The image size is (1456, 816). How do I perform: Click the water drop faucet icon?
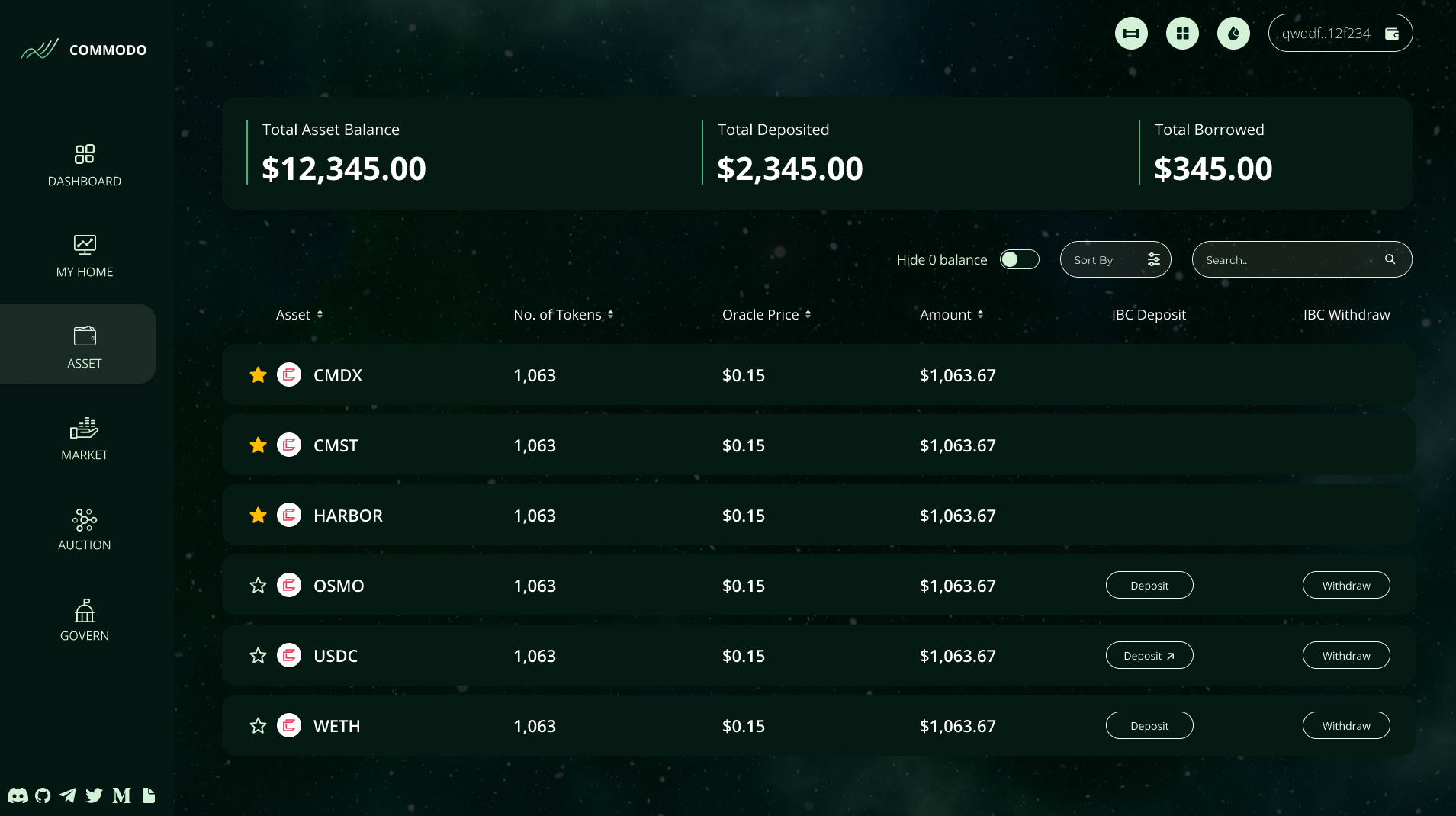tap(1233, 34)
